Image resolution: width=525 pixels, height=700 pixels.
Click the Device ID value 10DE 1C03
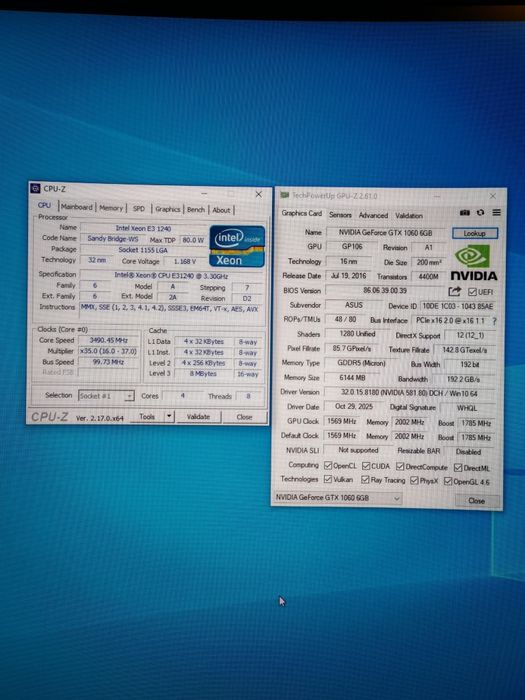coord(458,306)
